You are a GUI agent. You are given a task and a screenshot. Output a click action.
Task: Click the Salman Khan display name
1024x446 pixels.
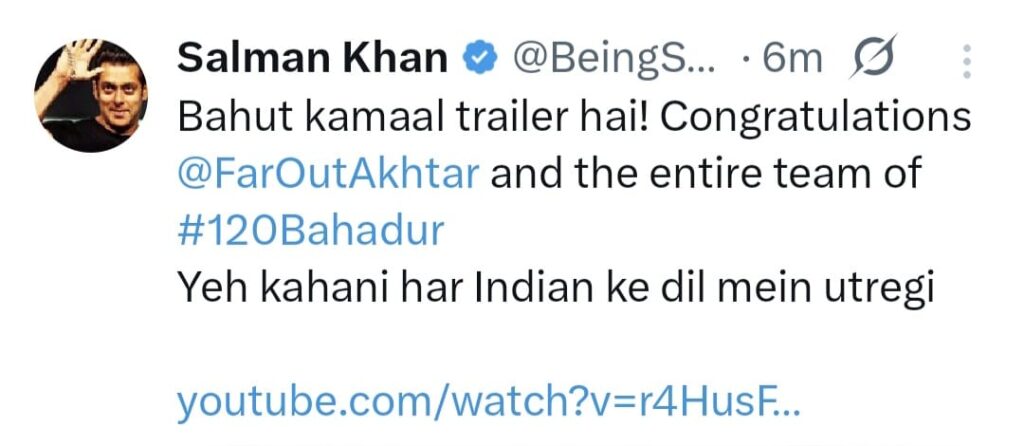(x=312, y=59)
